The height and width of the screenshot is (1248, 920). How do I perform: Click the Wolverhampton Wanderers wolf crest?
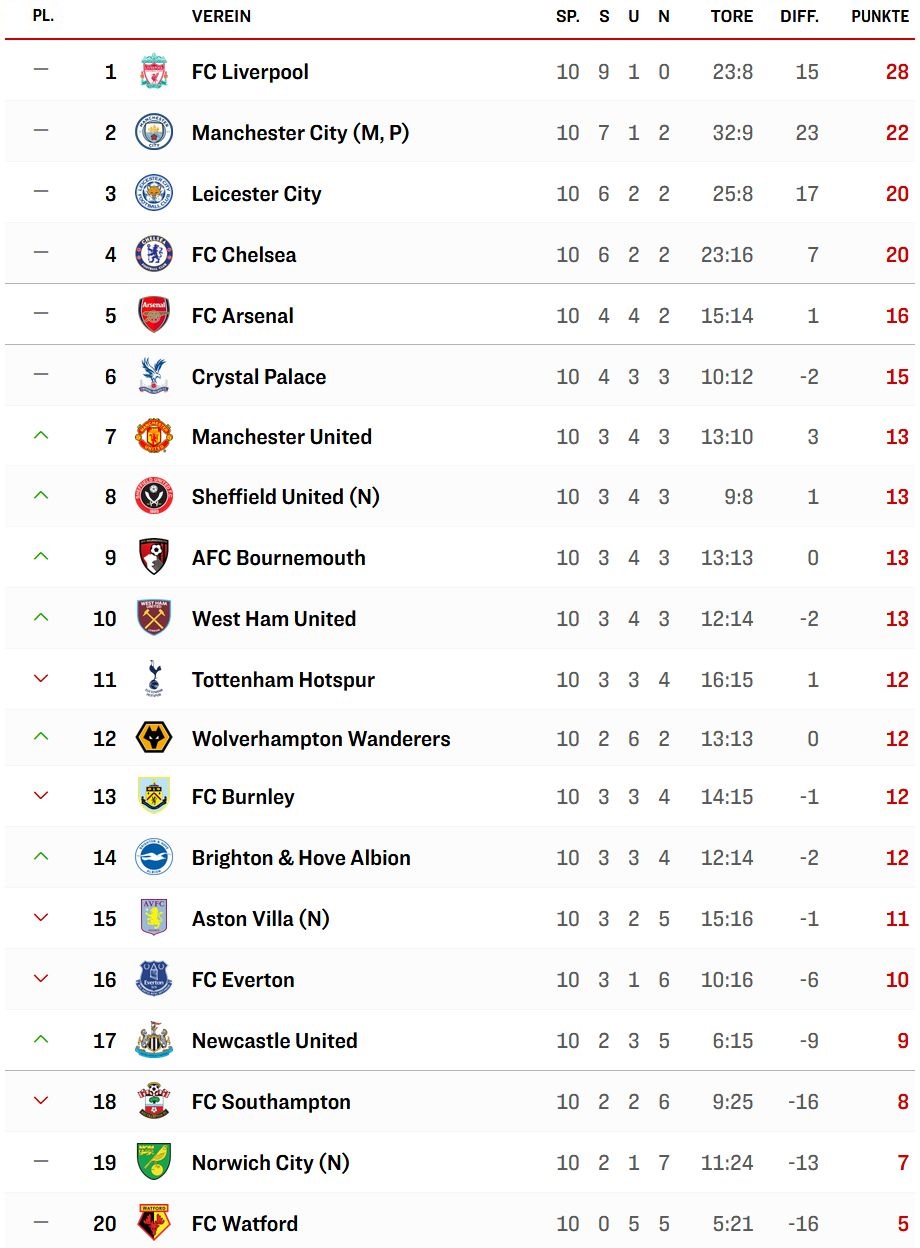[x=154, y=739]
